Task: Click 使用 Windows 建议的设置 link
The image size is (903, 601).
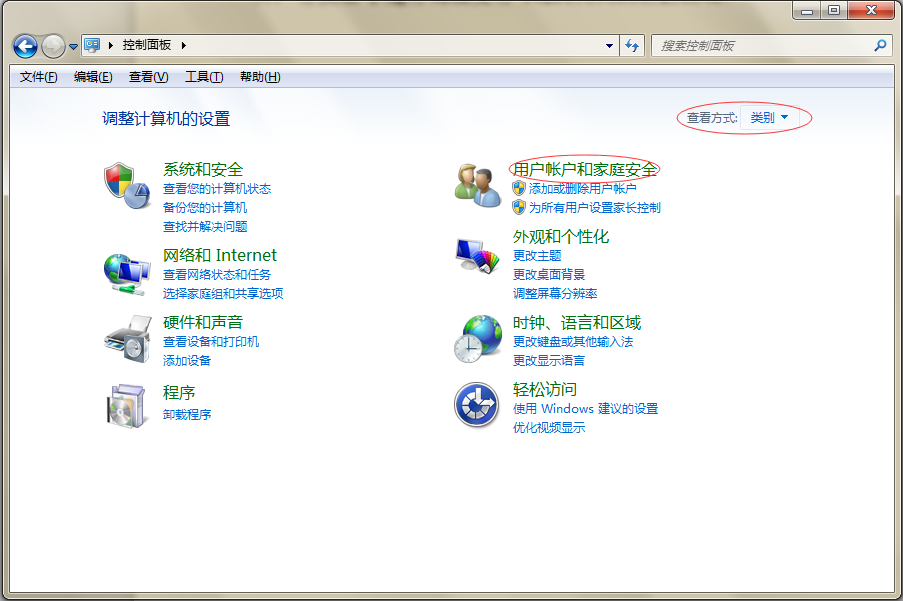Action: pyautogui.click(x=586, y=409)
